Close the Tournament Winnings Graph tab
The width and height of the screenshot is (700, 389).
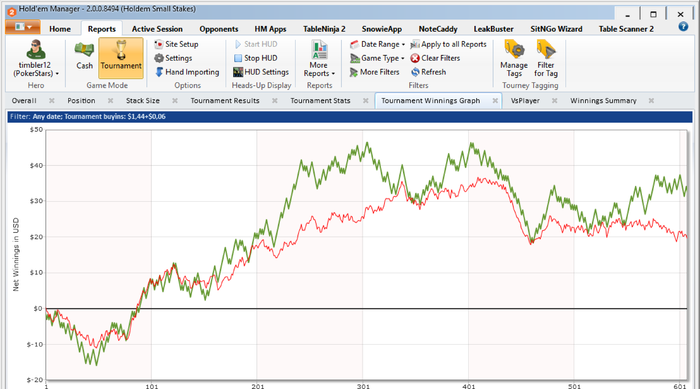(495, 101)
